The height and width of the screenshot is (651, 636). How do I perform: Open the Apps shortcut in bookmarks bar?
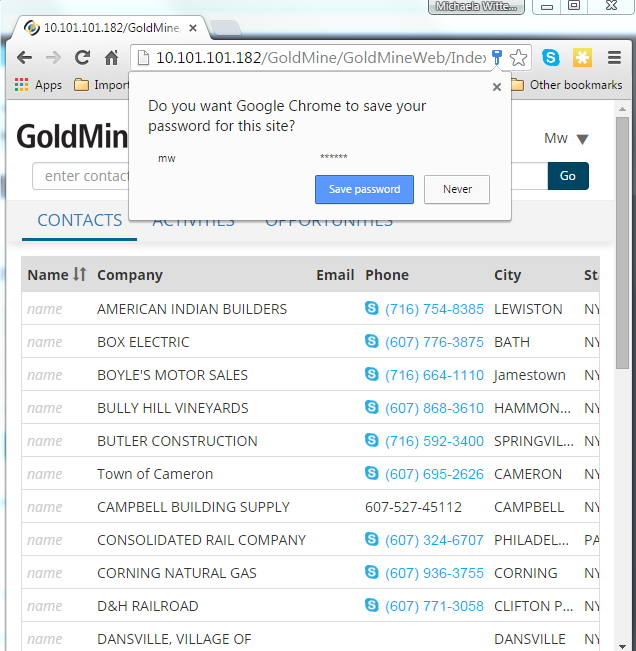pyautogui.click(x=38, y=85)
